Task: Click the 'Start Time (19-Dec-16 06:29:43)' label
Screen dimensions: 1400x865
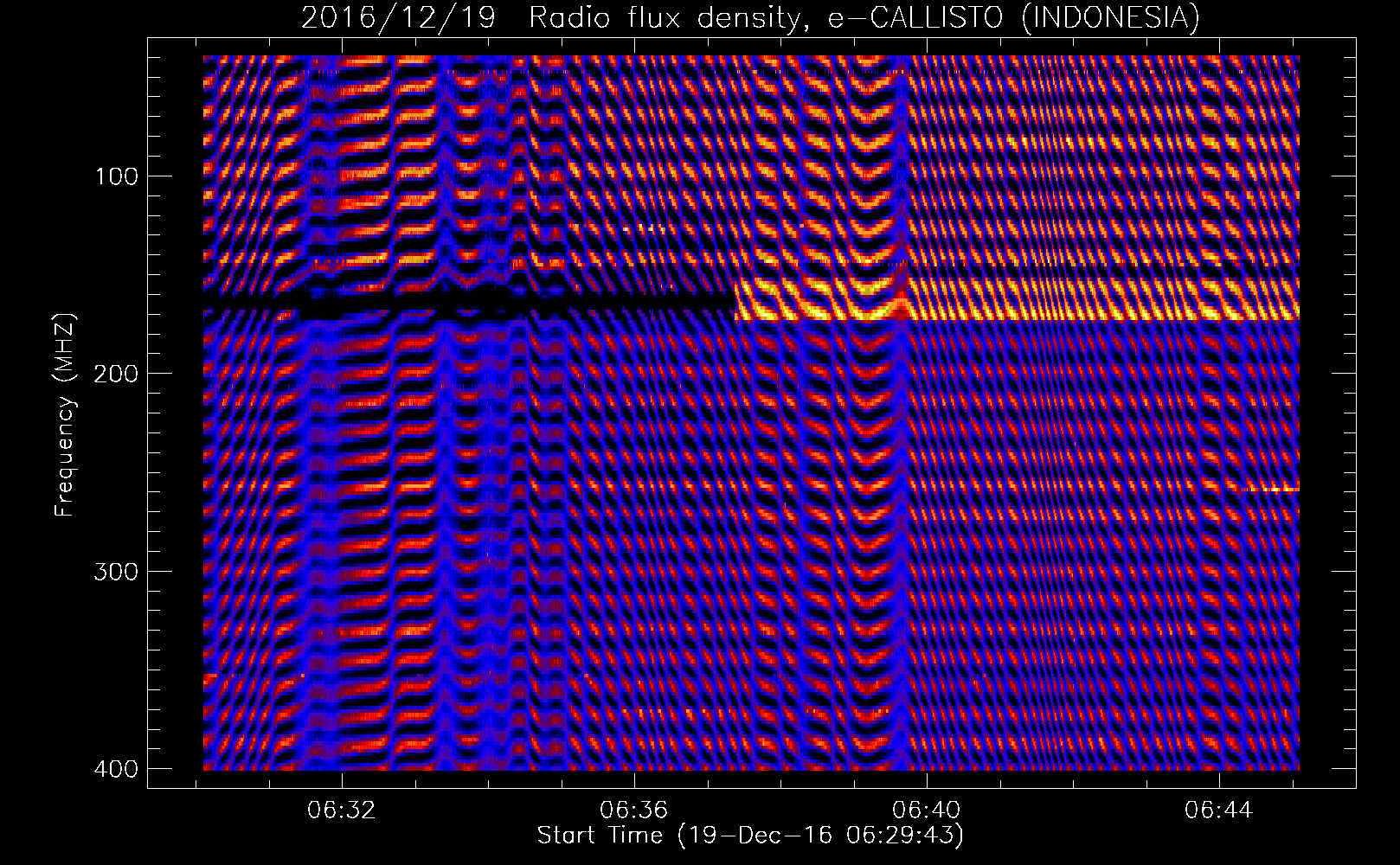Action: (x=750, y=836)
